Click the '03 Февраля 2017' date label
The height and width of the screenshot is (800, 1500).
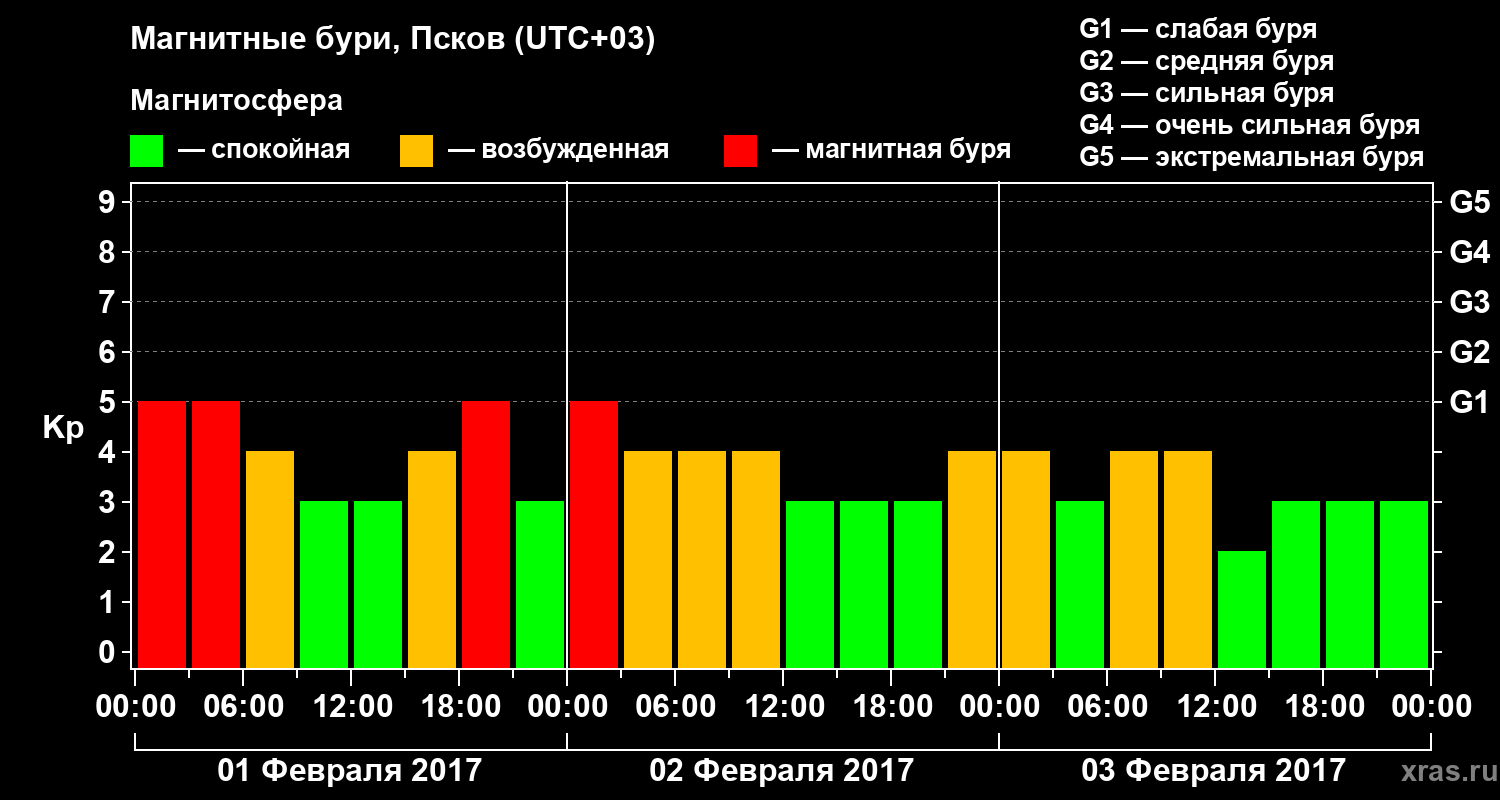click(x=1214, y=771)
